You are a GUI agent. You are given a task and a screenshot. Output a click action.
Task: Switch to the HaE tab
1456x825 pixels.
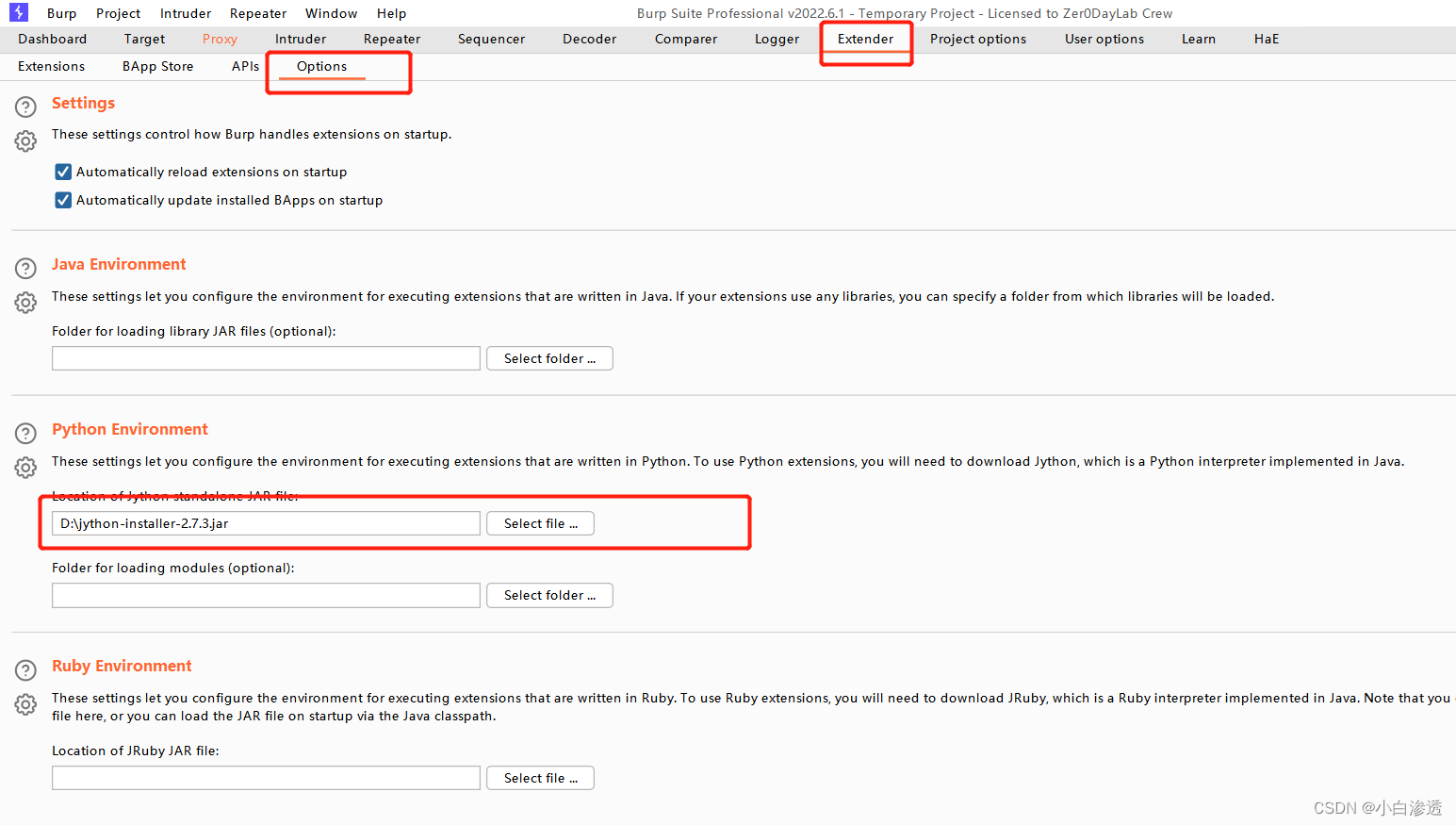point(1267,39)
